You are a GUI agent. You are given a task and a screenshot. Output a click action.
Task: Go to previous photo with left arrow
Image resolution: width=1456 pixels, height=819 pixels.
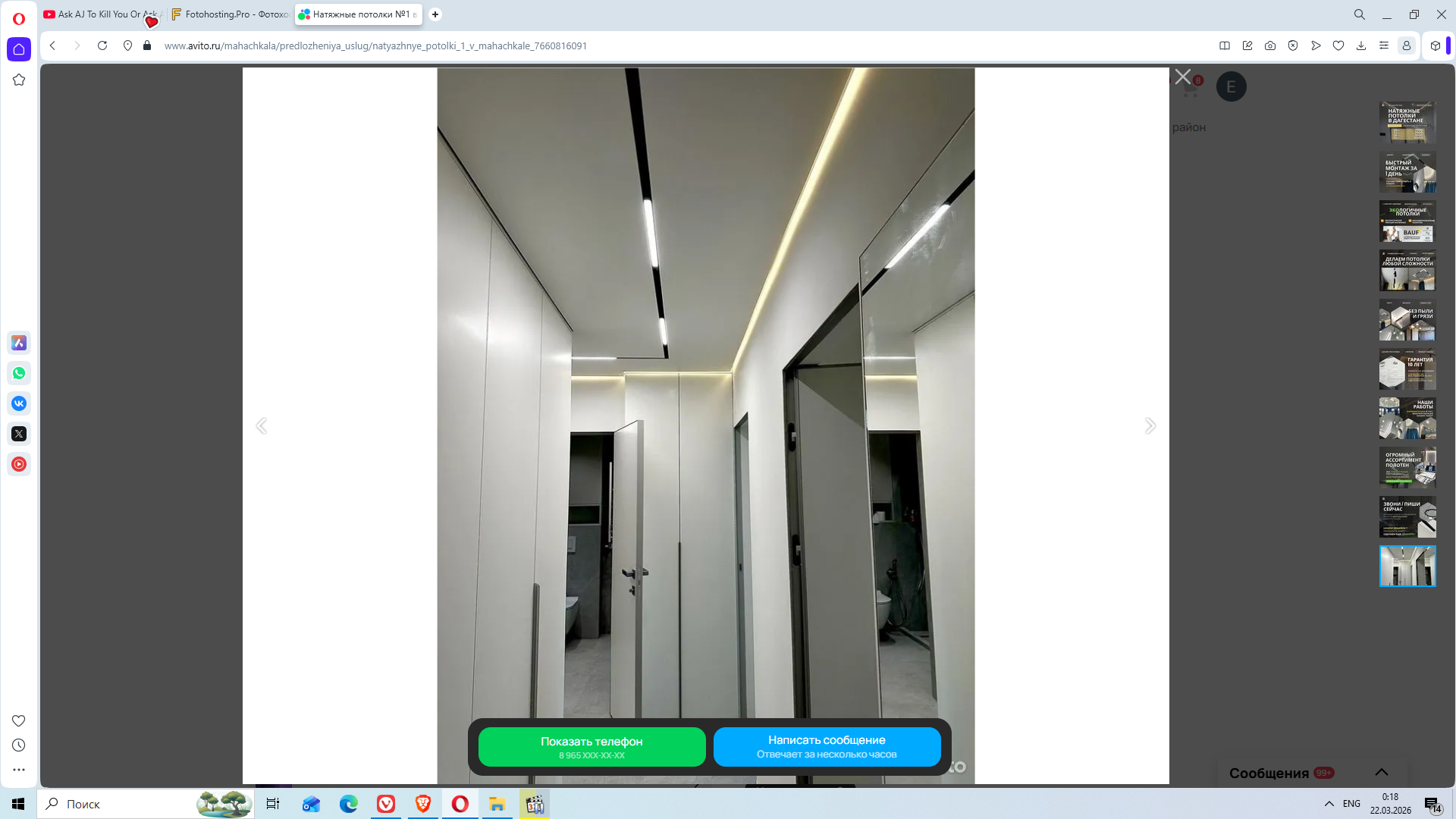click(x=262, y=425)
